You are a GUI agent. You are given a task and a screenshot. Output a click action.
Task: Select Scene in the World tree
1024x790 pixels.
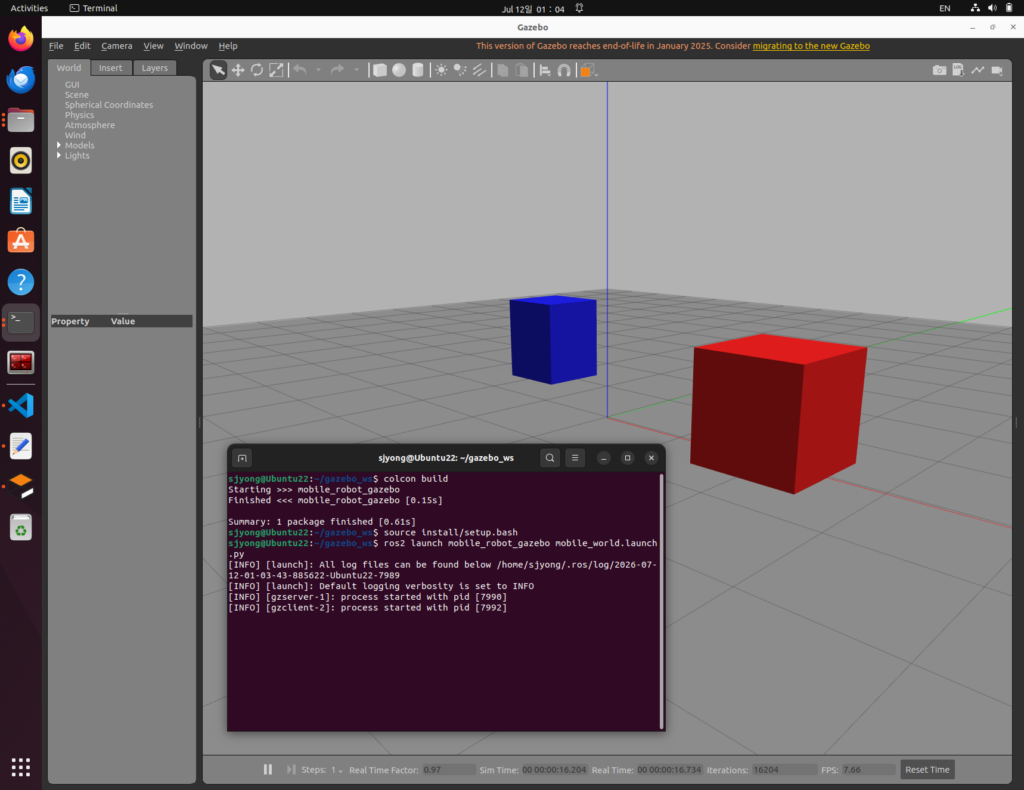[x=76, y=95]
